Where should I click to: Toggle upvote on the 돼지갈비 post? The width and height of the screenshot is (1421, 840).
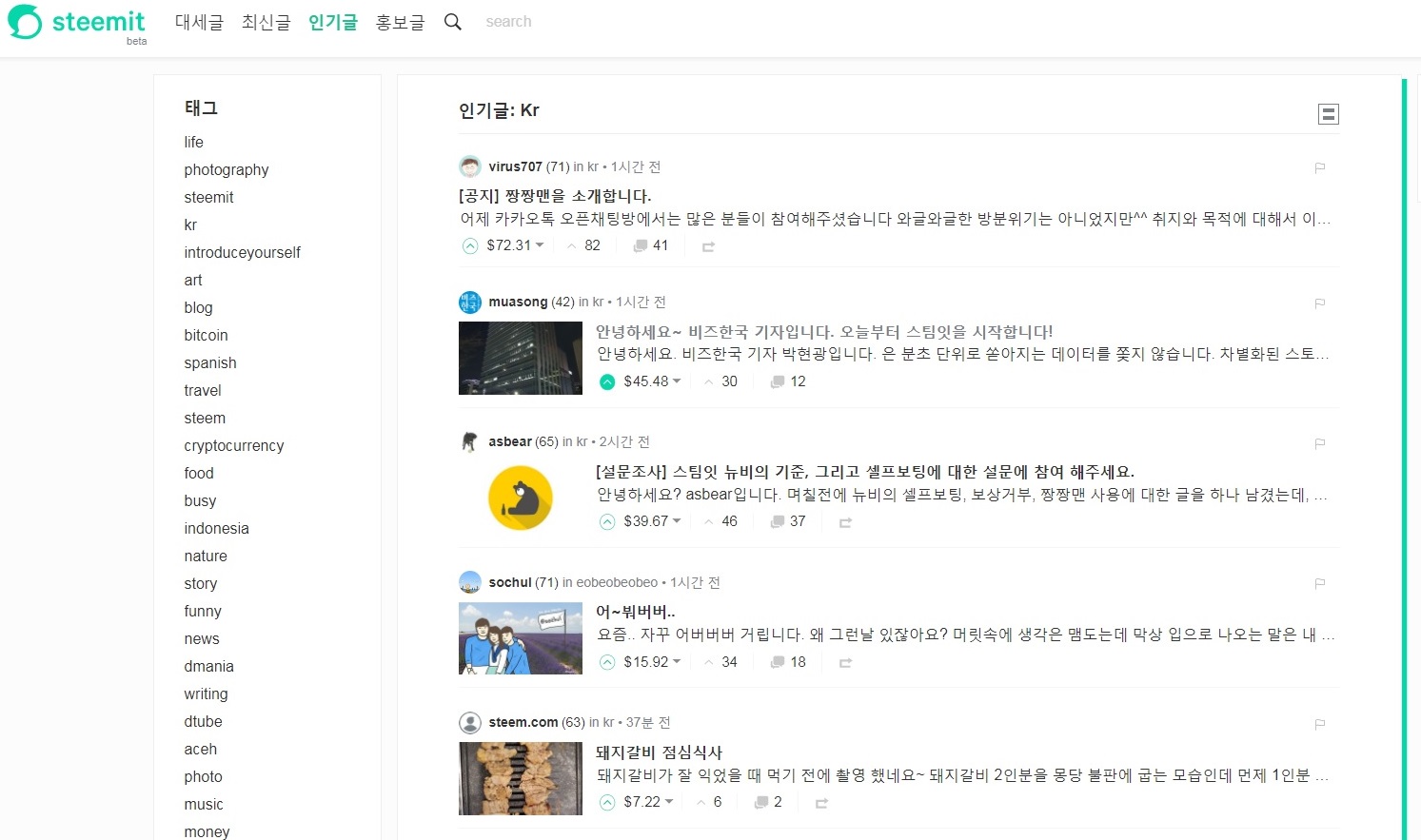coord(606,802)
